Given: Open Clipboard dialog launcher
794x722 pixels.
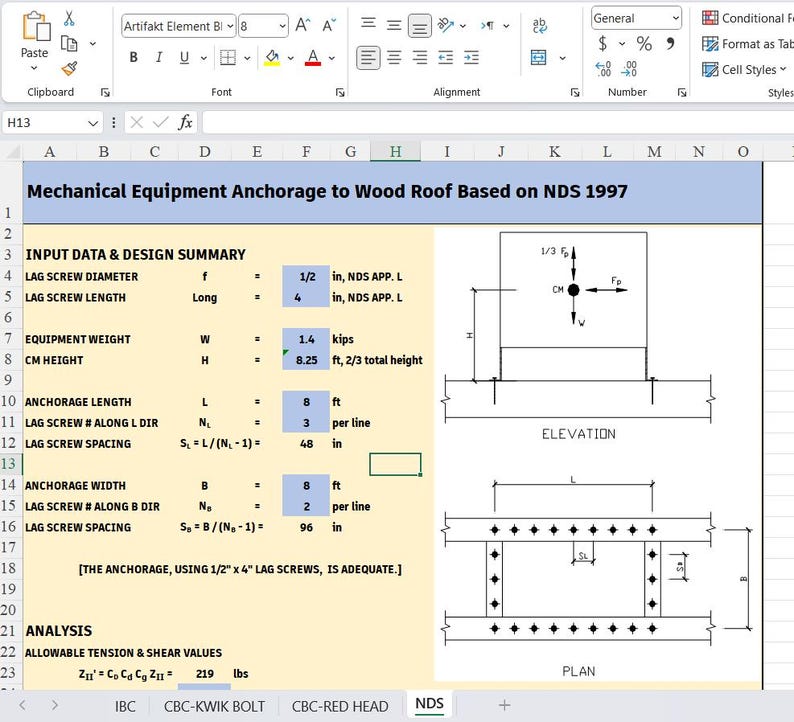Looking at the screenshot, I should 105,92.
